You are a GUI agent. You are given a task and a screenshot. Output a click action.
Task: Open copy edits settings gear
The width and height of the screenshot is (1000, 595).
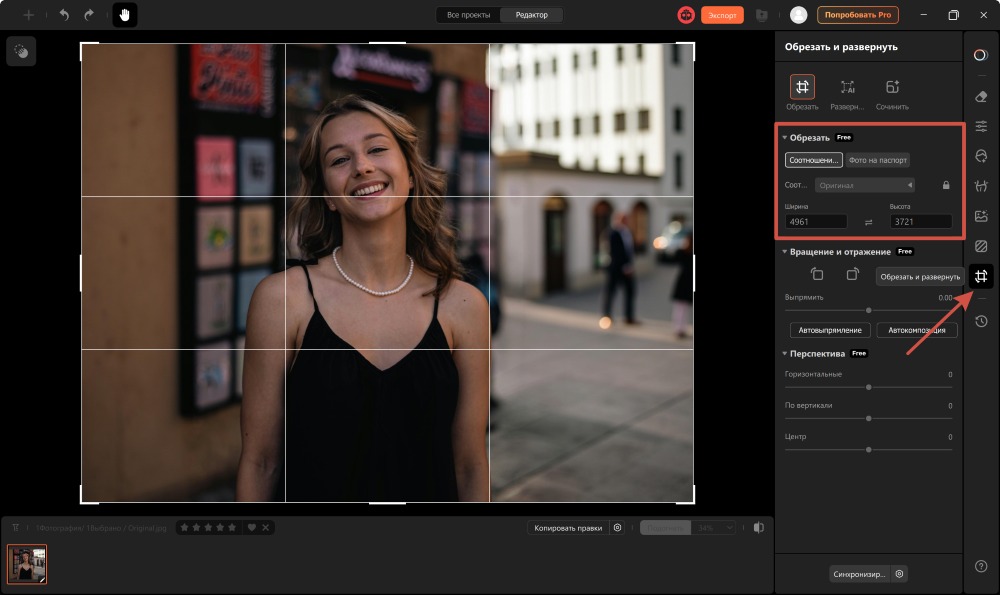coord(617,527)
